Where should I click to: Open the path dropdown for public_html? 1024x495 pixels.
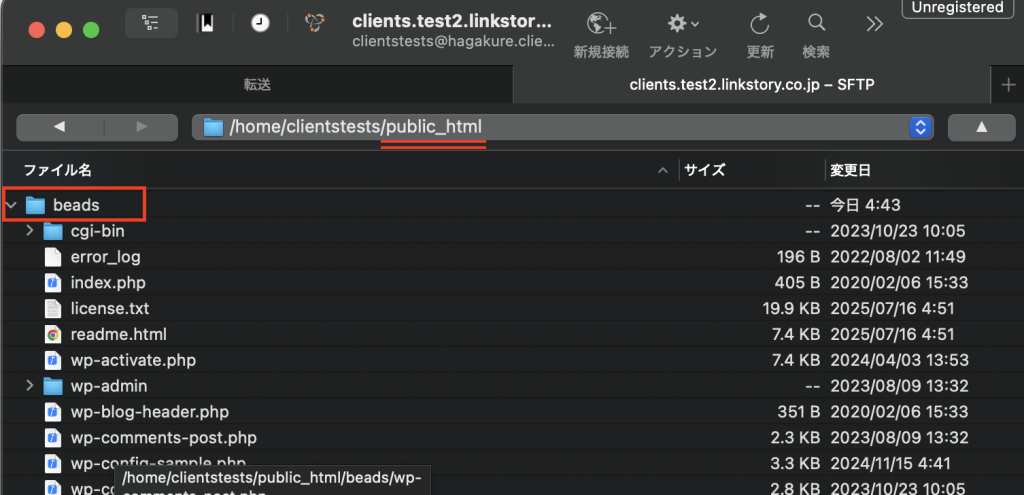[x=920, y=127]
